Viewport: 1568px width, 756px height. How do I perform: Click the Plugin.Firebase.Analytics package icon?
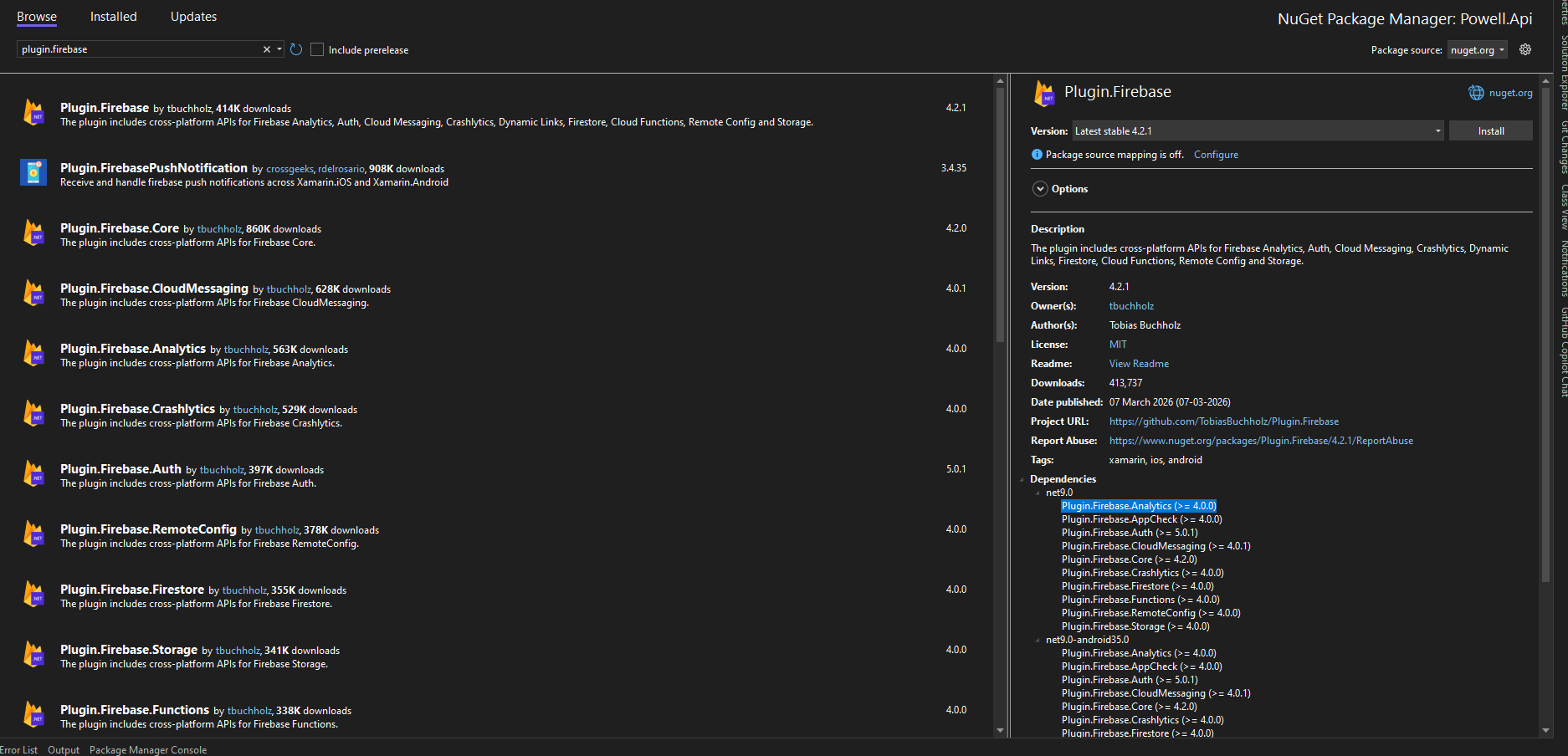pyautogui.click(x=33, y=353)
